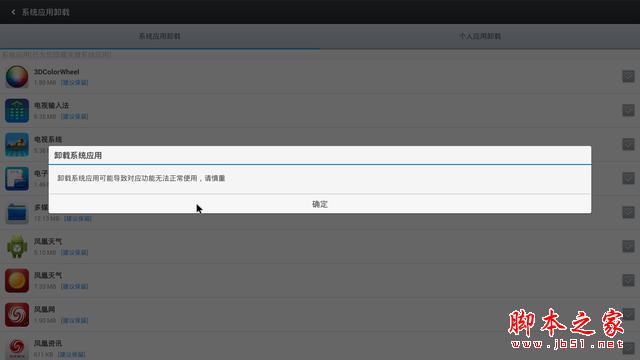The image size is (640, 360).
Task: Select the 电视输入法 app name
Action: click(51, 105)
